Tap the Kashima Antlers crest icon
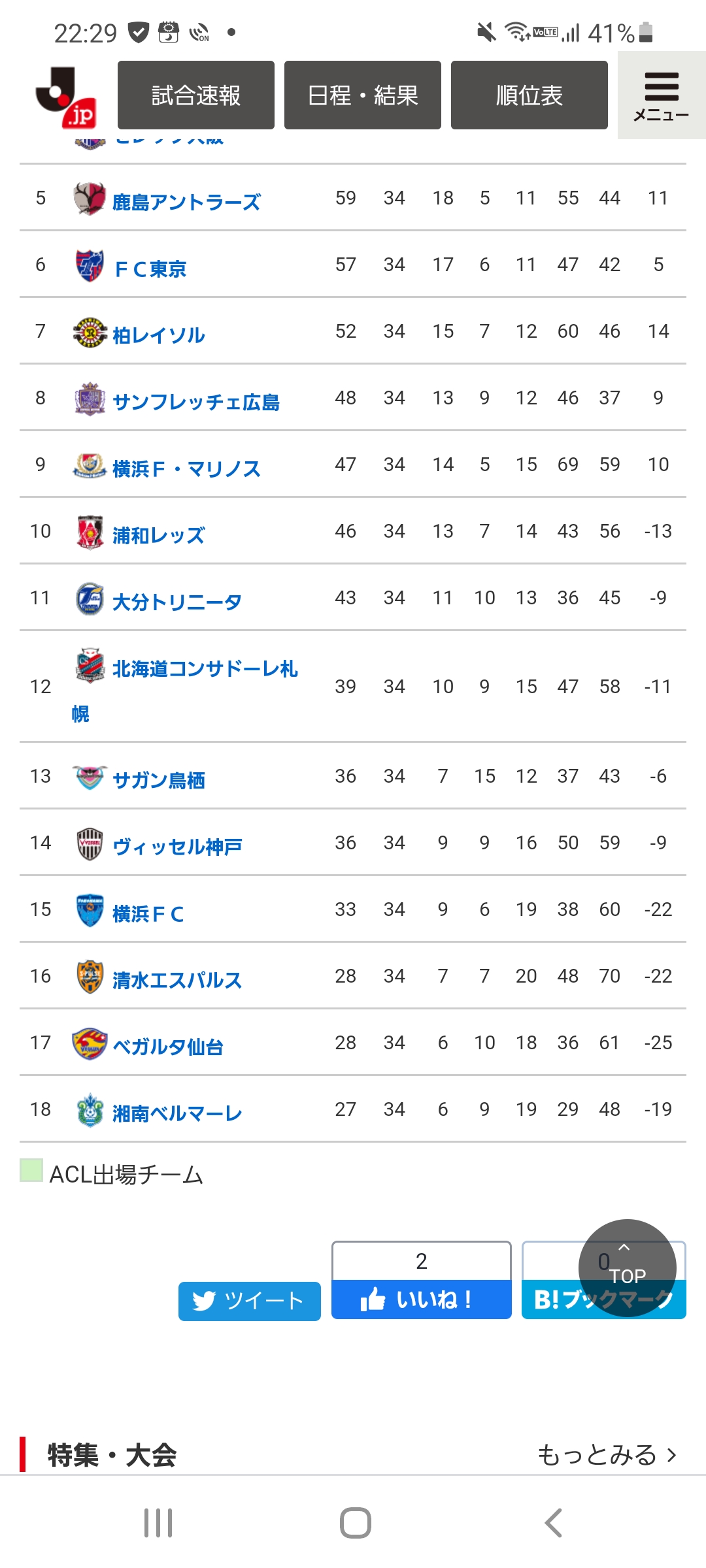 90,199
